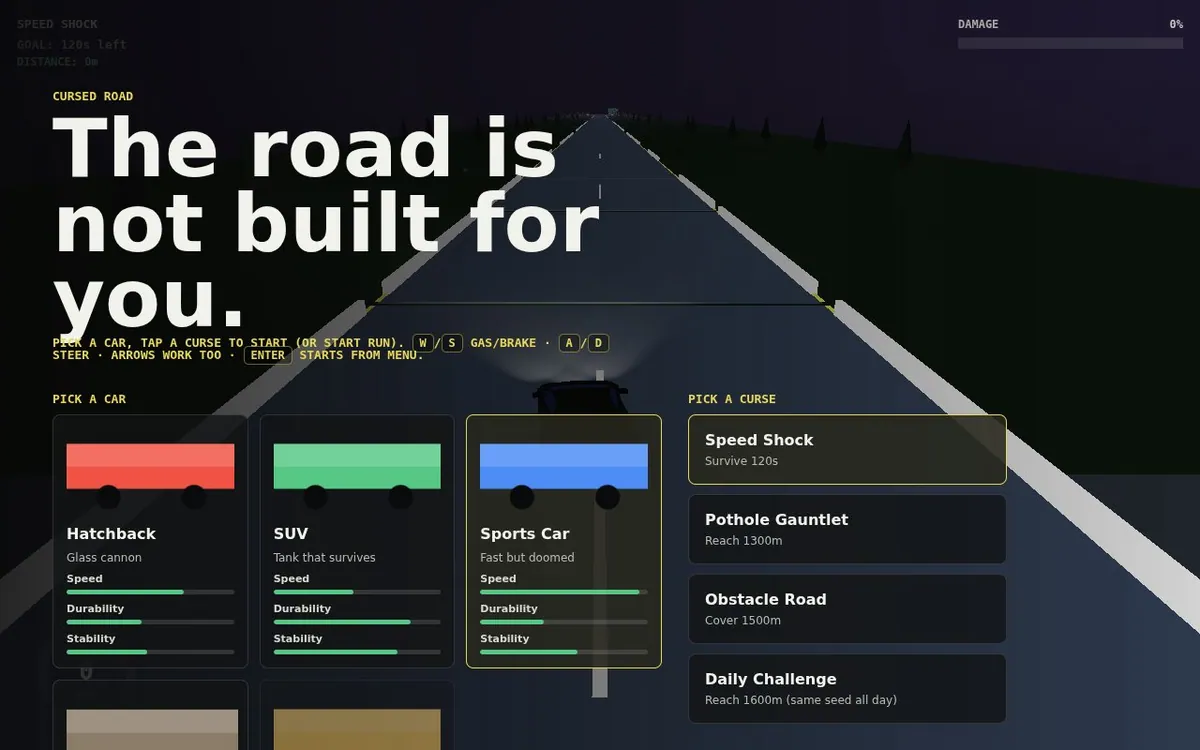
Task: Select the Hatchback car card
Action: coord(150,541)
